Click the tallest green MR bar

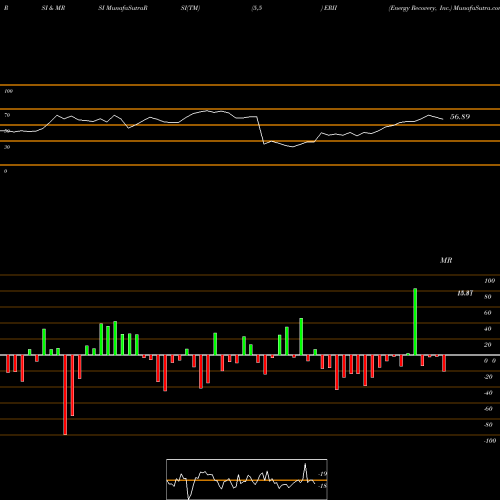(x=415, y=322)
